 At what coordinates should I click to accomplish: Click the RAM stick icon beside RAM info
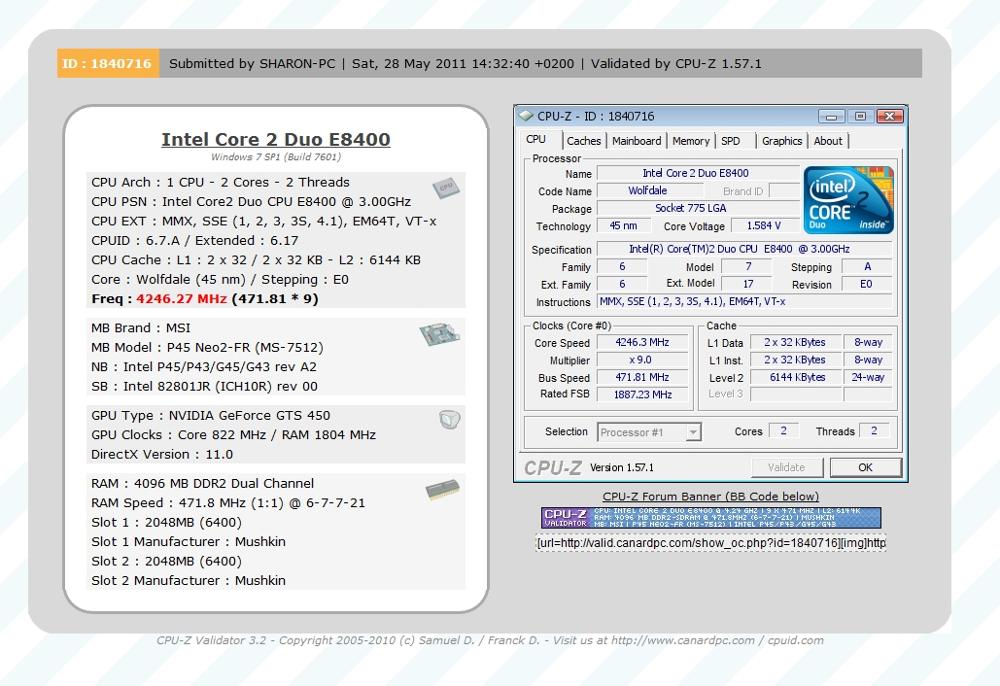click(x=443, y=489)
